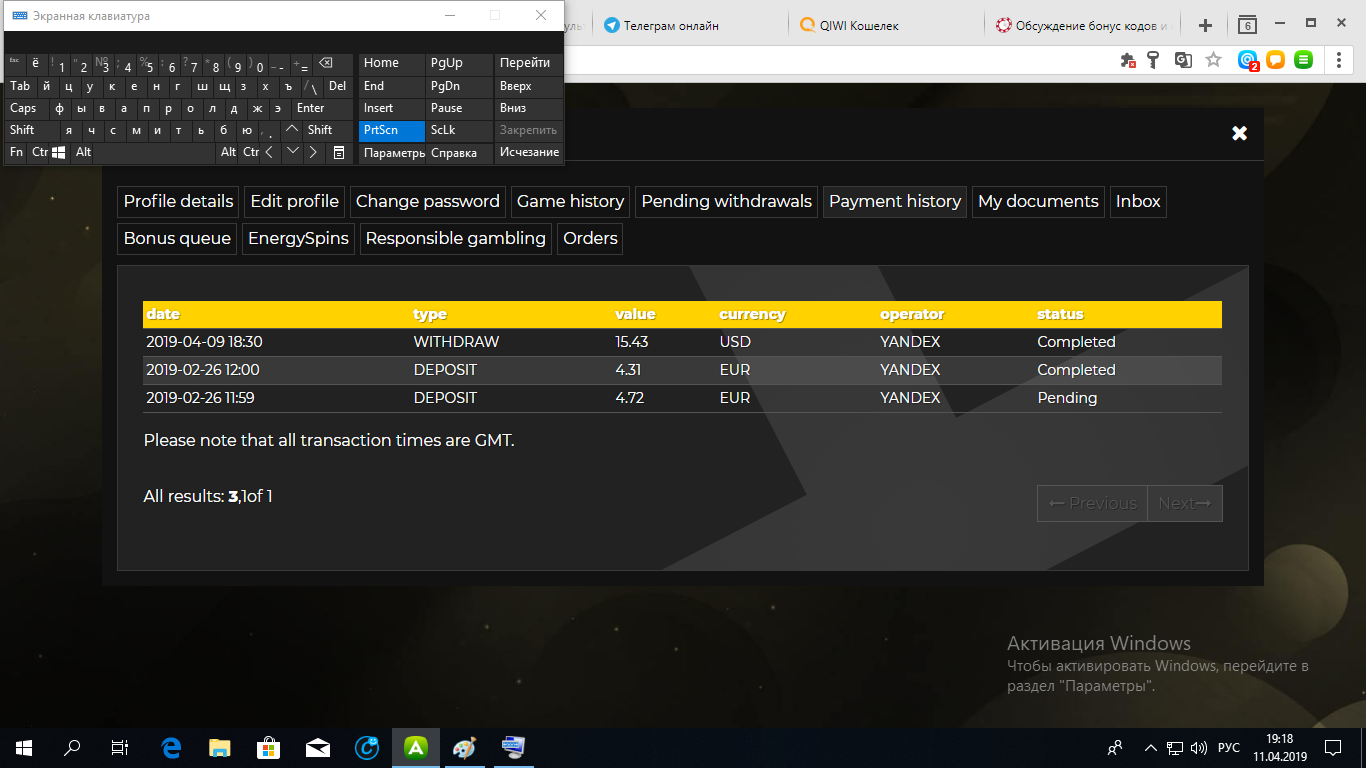This screenshot has height=768, width=1366.
Task: Open the orange chat bubble extension
Action: (1275, 60)
